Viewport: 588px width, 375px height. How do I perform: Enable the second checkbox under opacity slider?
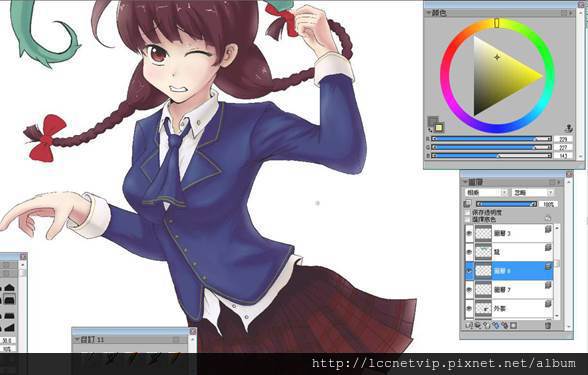coord(467,219)
